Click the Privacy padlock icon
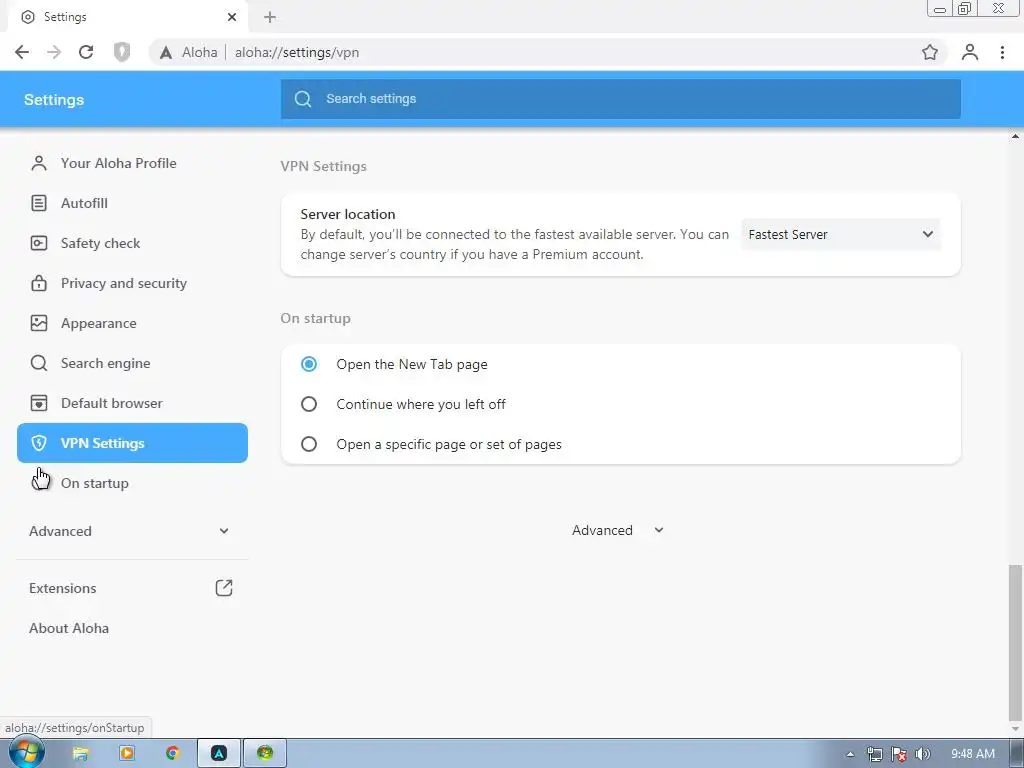1024x768 pixels. 39,283
